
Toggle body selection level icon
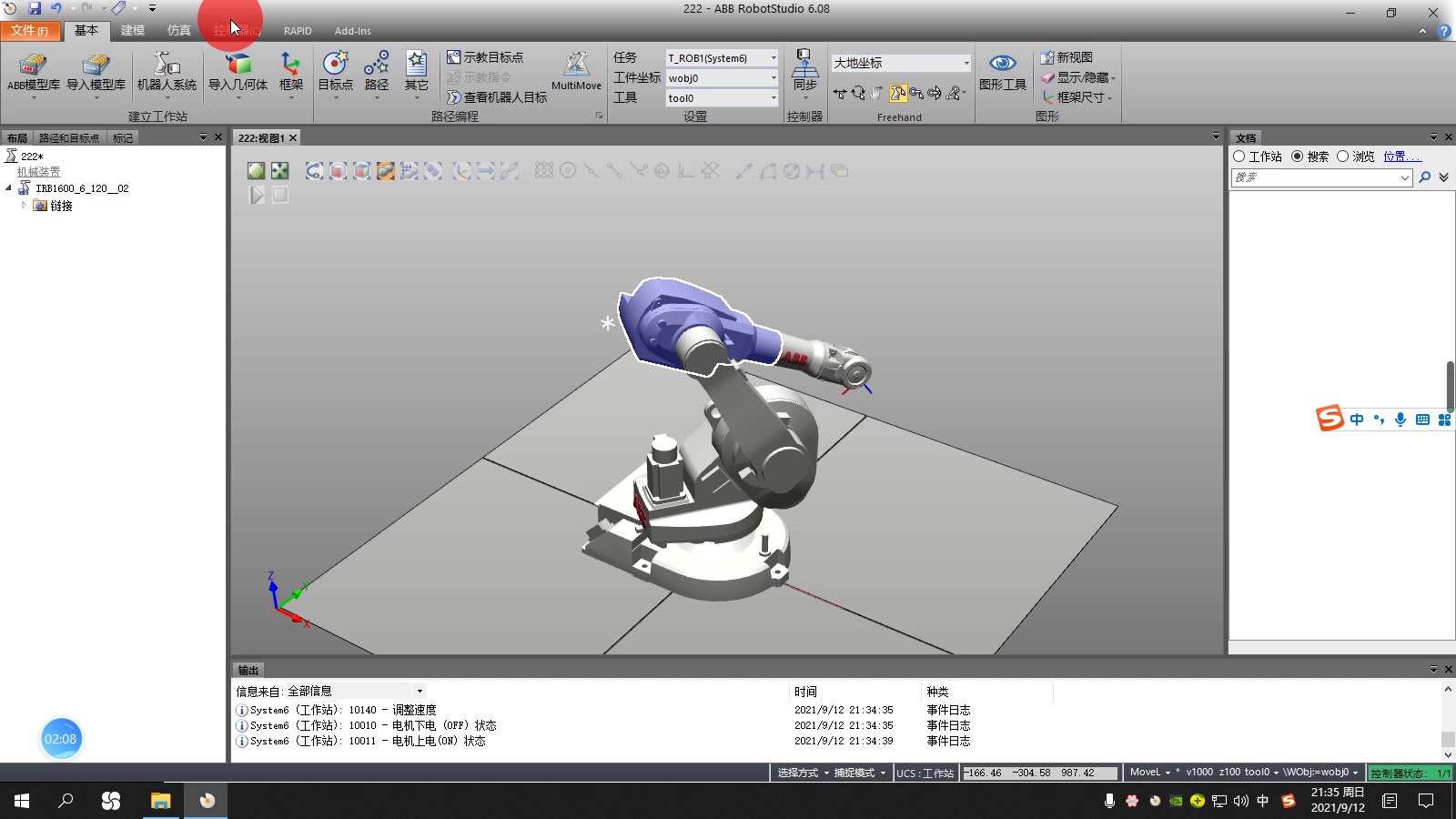tap(361, 171)
